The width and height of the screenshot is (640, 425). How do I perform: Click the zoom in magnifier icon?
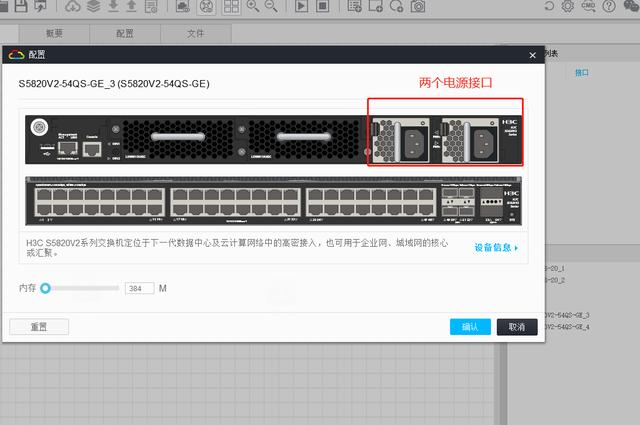point(253,6)
